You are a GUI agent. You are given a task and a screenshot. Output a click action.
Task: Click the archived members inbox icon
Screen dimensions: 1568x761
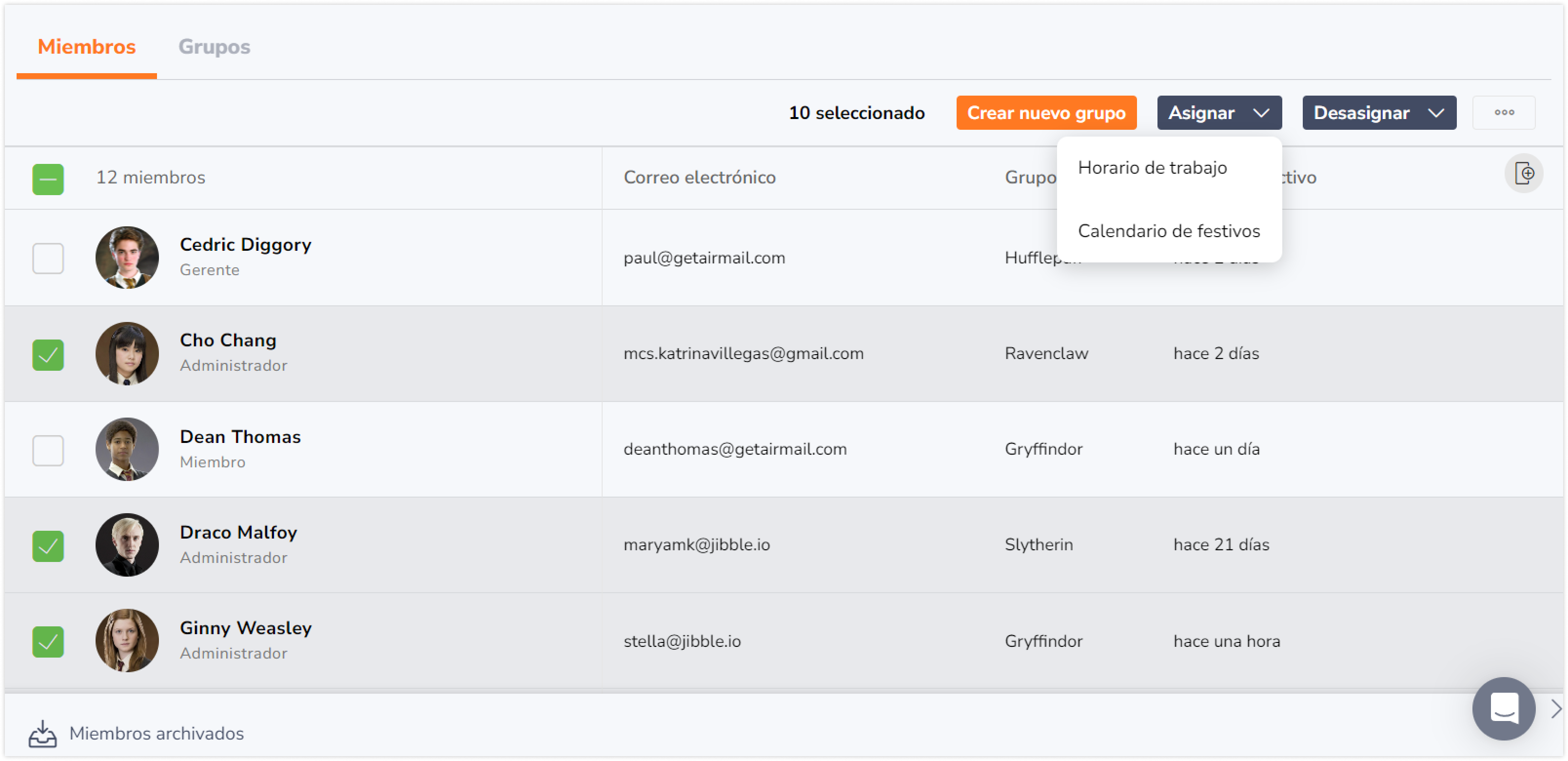(42, 734)
